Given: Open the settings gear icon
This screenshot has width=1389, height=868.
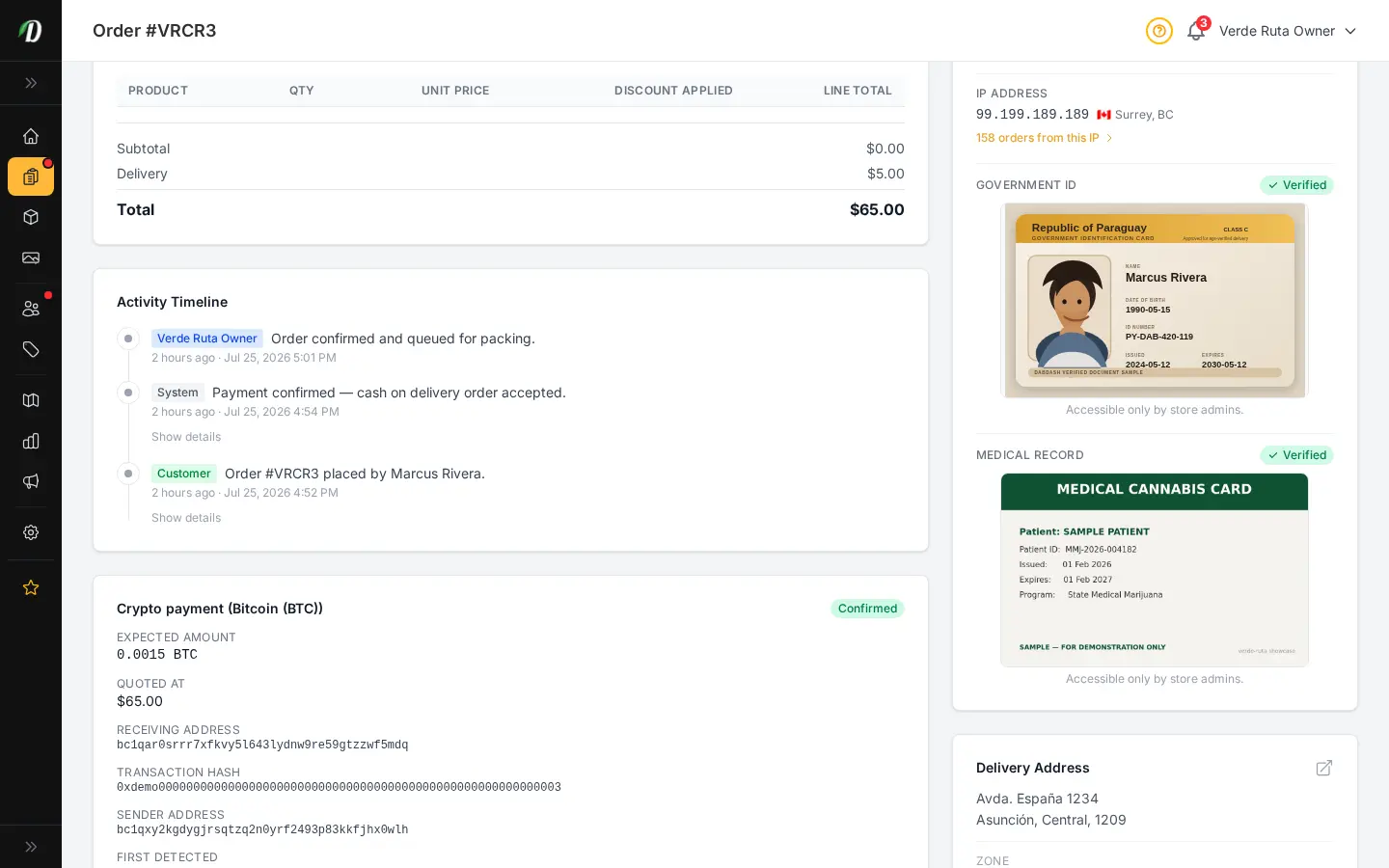Looking at the screenshot, I should tap(31, 532).
